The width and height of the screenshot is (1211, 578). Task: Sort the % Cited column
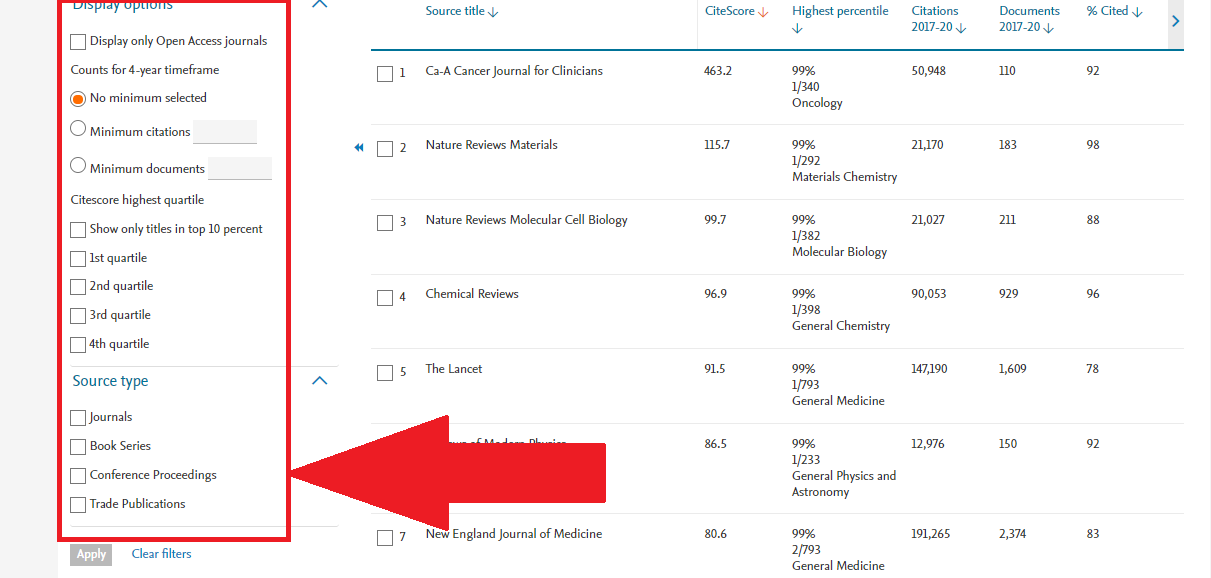point(1136,11)
